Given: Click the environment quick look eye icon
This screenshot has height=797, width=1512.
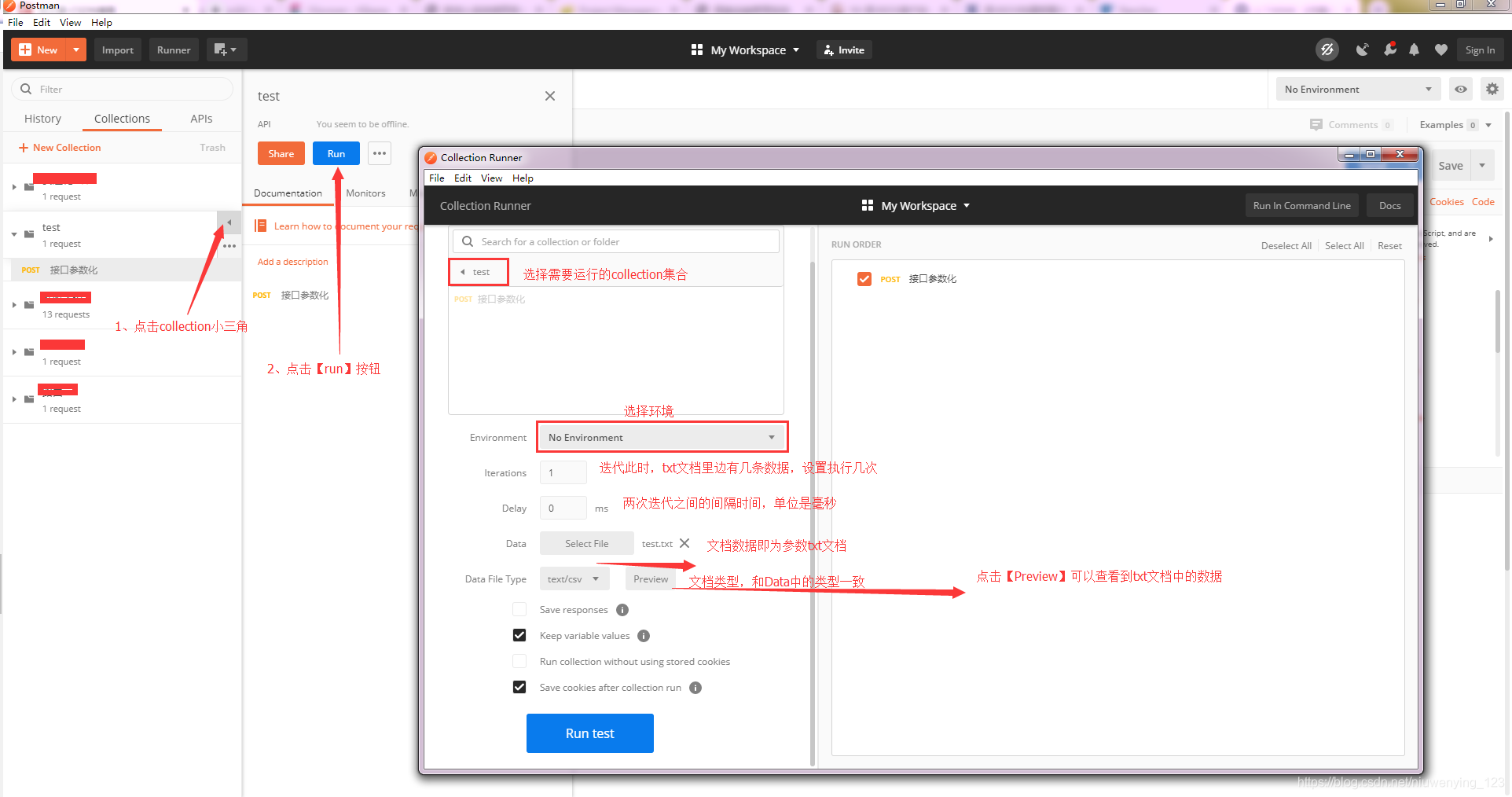Looking at the screenshot, I should (x=1461, y=89).
